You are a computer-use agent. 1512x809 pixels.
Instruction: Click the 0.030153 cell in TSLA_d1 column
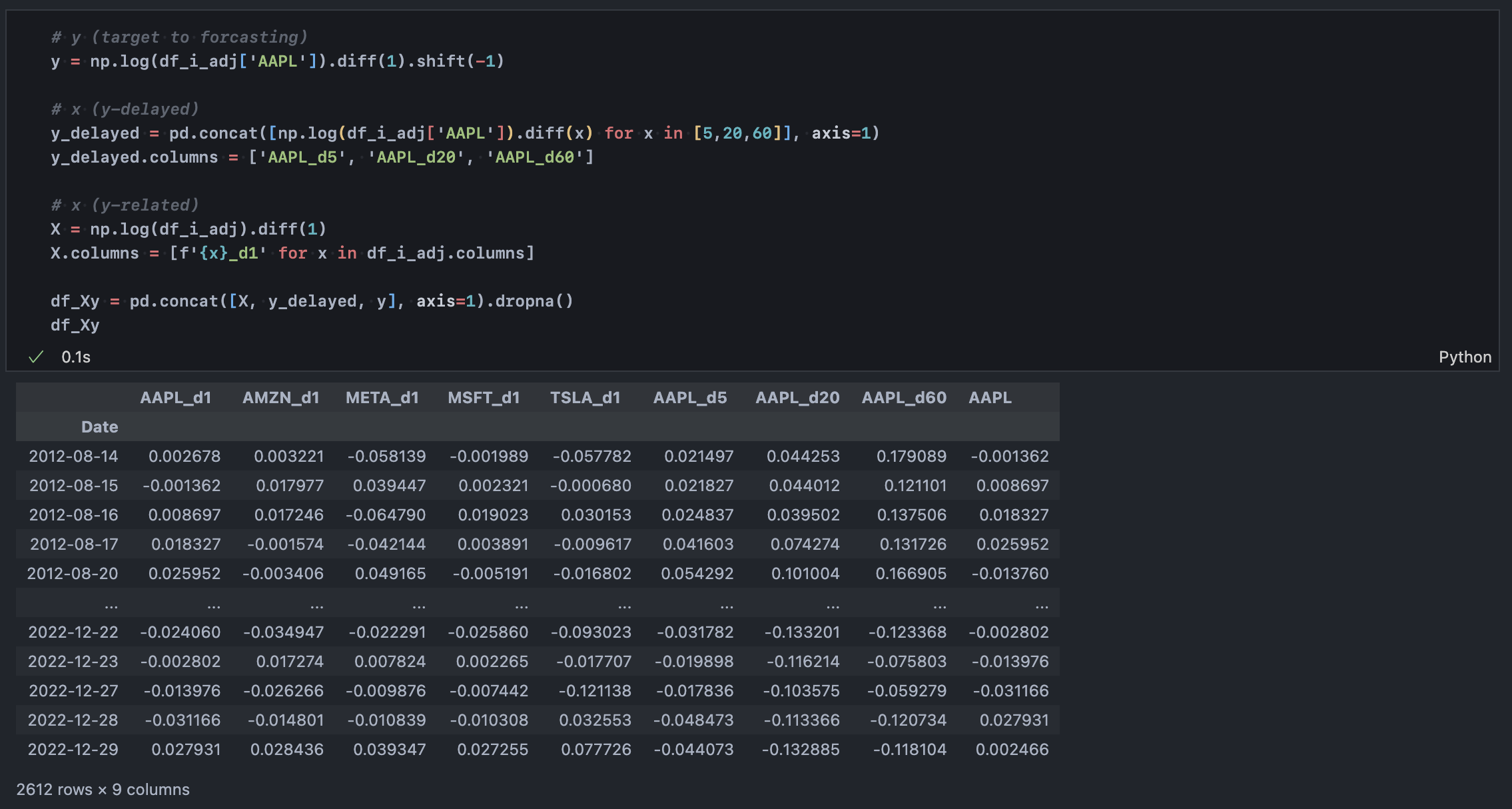(596, 515)
